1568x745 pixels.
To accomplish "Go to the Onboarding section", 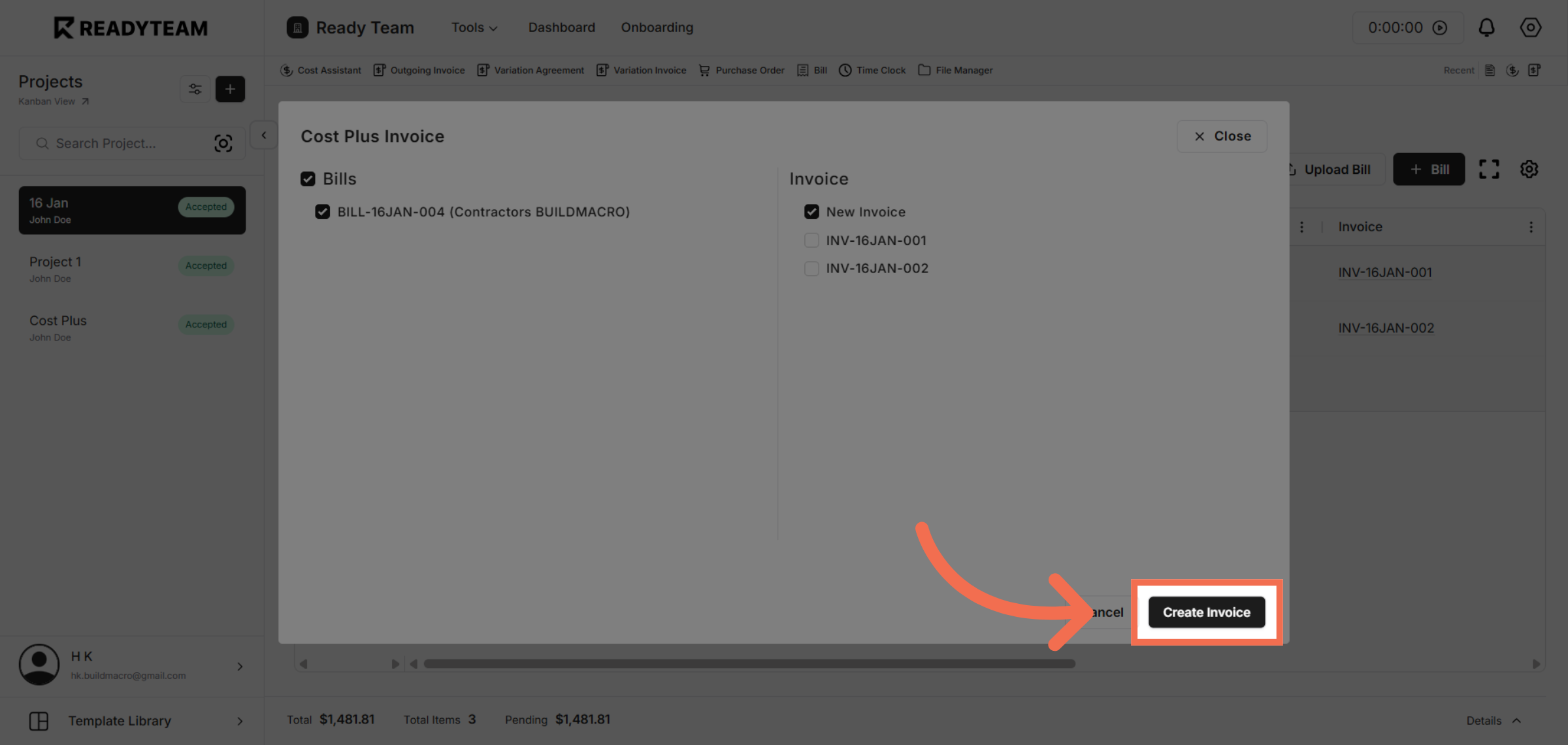I will point(657,27).
